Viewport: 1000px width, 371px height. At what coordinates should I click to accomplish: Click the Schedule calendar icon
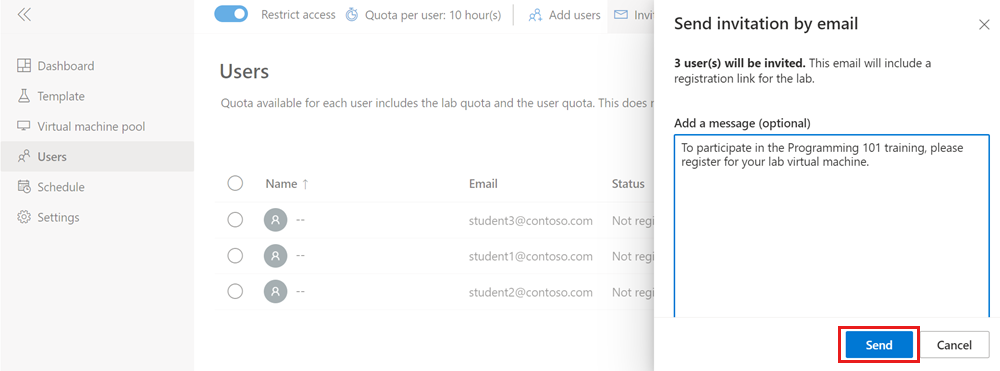click(x=24, y=187)
